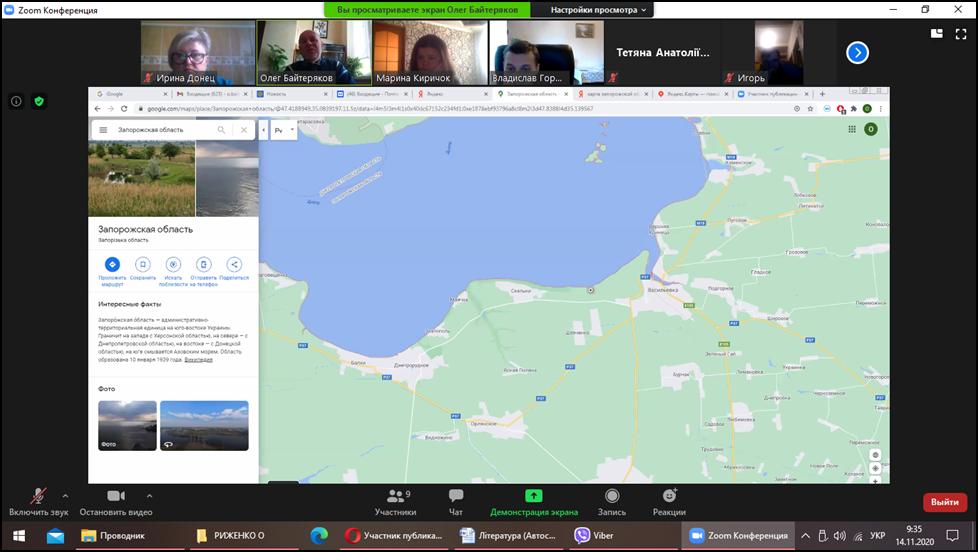The width and height of the screenshot is (978, 552).
Task: Switch to Проводник in the taskbar
Action: pyautogui.click(x=116, y=536)
